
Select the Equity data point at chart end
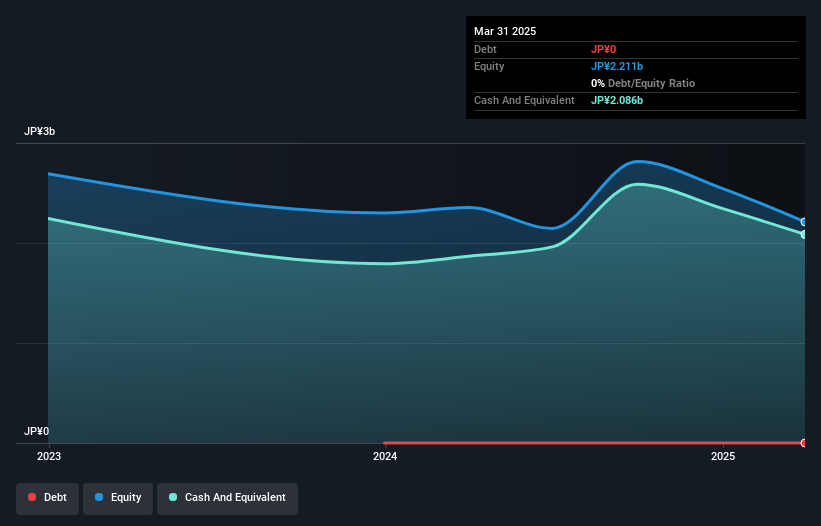[804, 222]
